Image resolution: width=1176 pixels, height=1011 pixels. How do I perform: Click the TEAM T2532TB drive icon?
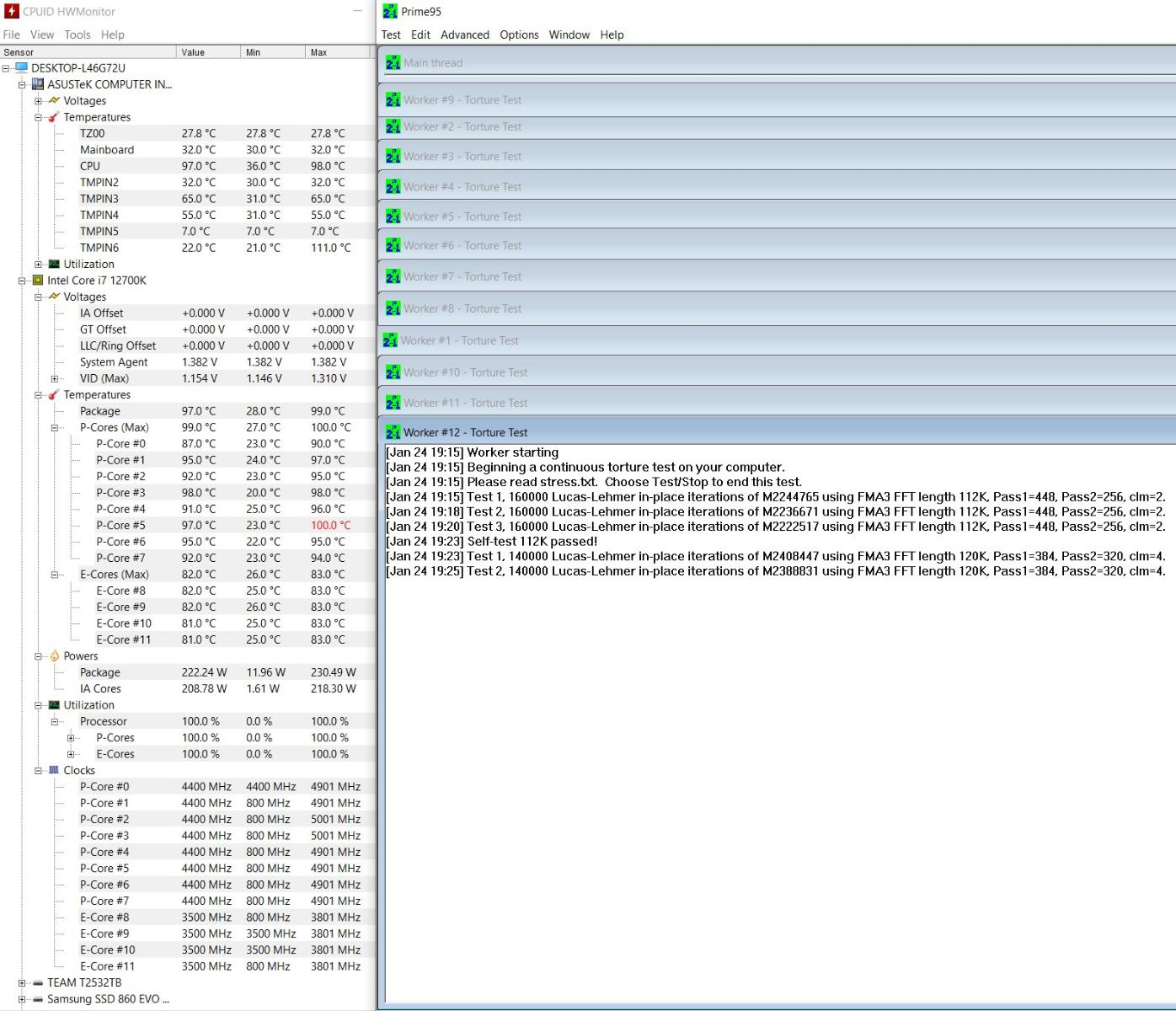38,983
